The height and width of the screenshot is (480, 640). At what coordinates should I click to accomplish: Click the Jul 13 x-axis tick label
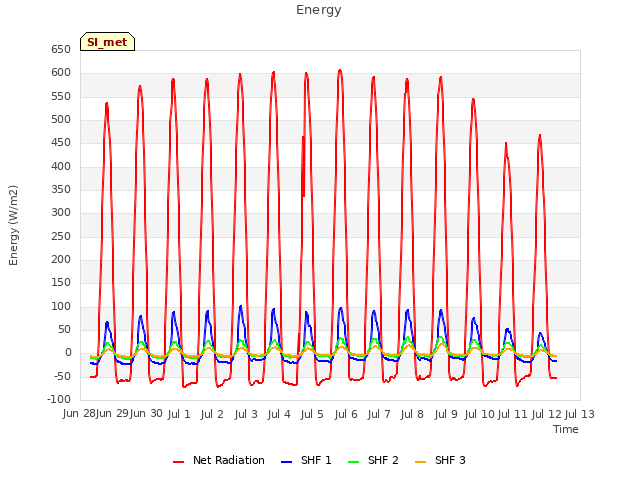coord(580,414)
